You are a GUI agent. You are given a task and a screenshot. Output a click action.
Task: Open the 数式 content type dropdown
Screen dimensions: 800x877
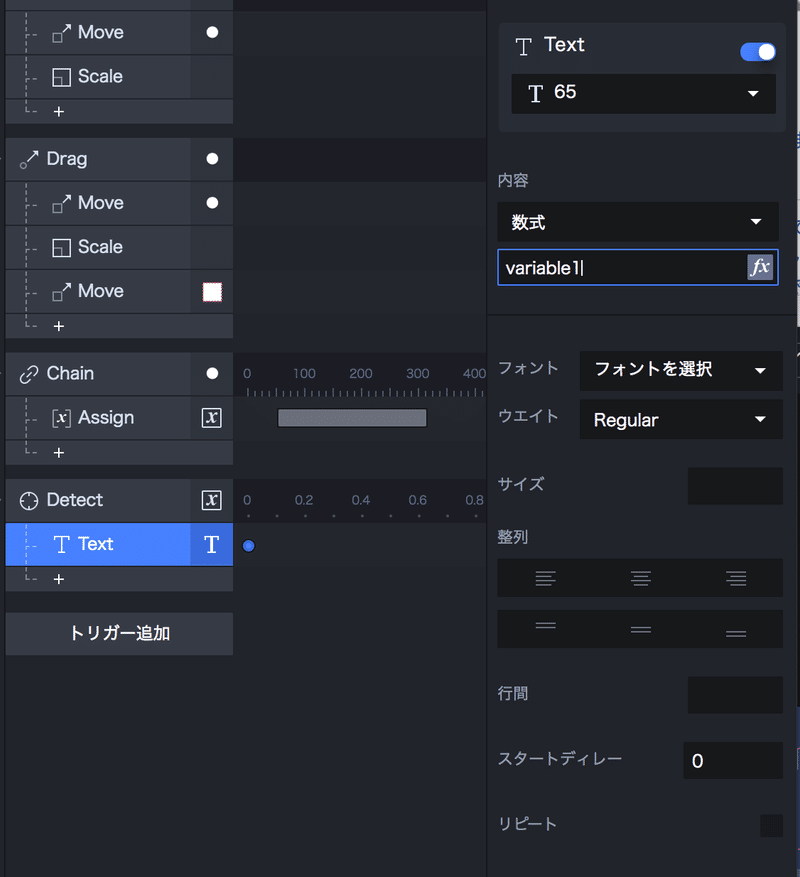pyautogui.click(x=638, y=222)
